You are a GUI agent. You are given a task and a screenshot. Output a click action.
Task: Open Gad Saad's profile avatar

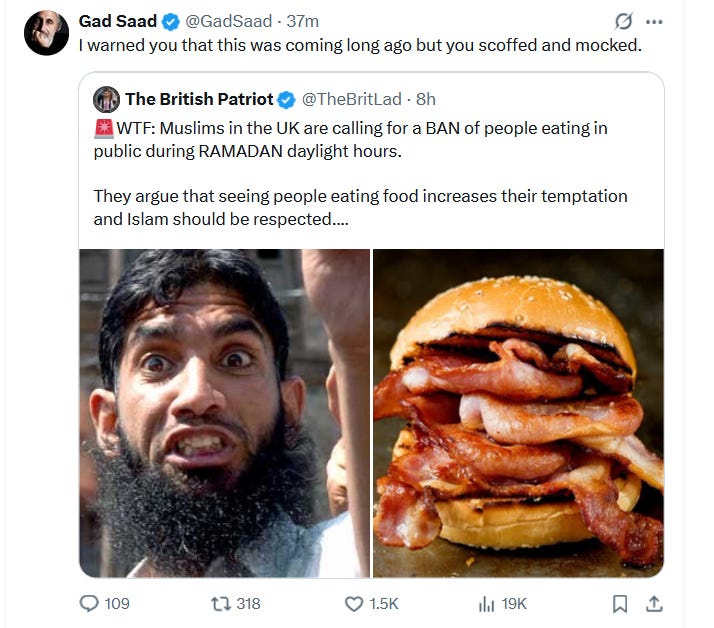tap(46, 33)
